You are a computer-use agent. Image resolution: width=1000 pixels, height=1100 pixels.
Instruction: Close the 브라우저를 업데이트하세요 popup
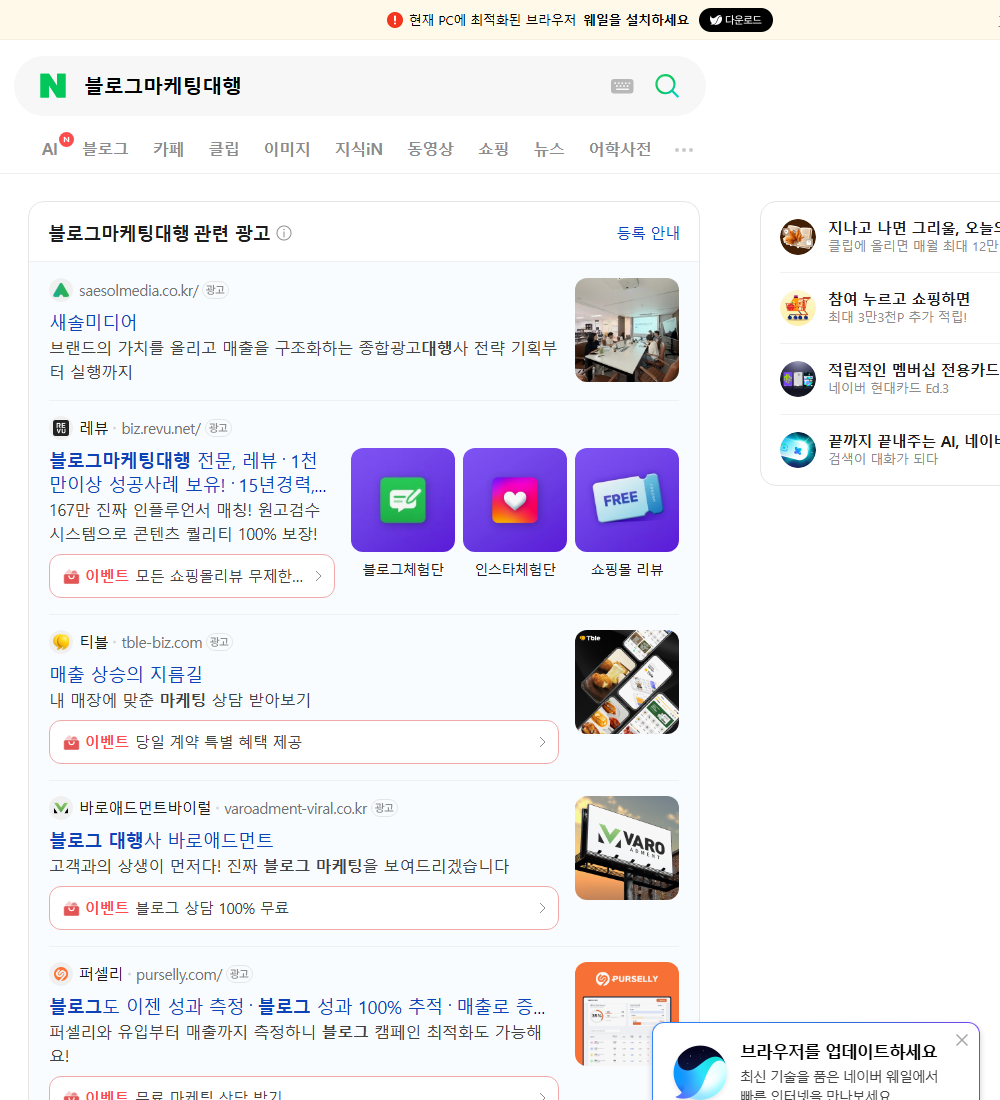962,1040
